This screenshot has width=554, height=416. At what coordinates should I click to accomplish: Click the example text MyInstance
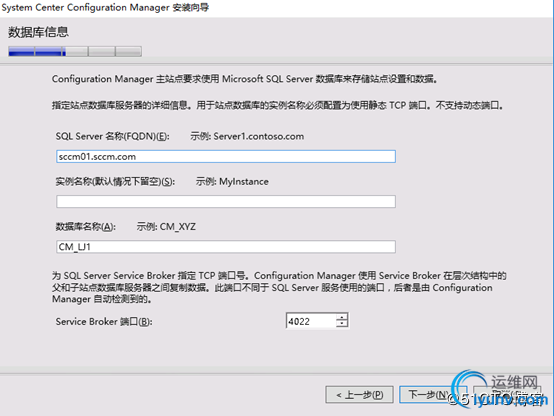[x=244, y=182]
